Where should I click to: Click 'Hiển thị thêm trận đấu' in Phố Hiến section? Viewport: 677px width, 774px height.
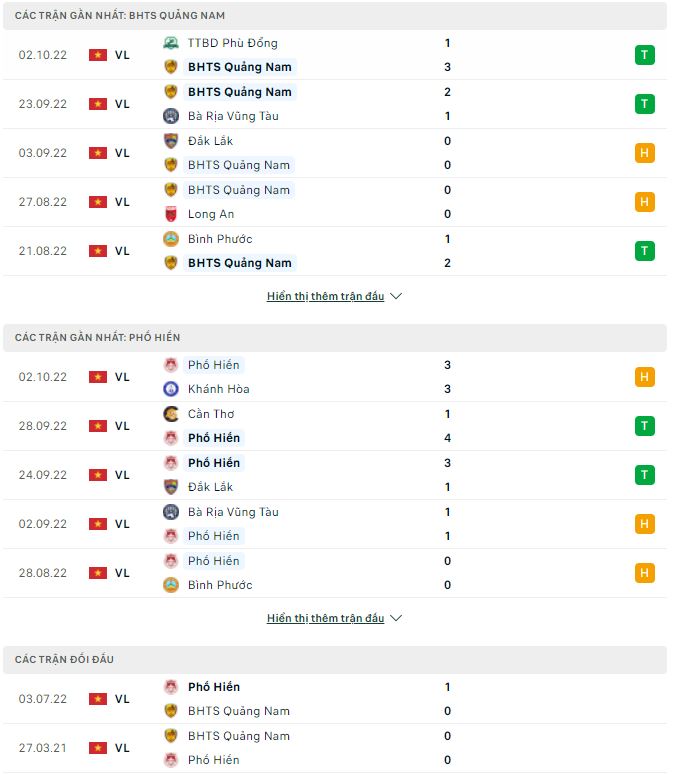tap(325, 619)
